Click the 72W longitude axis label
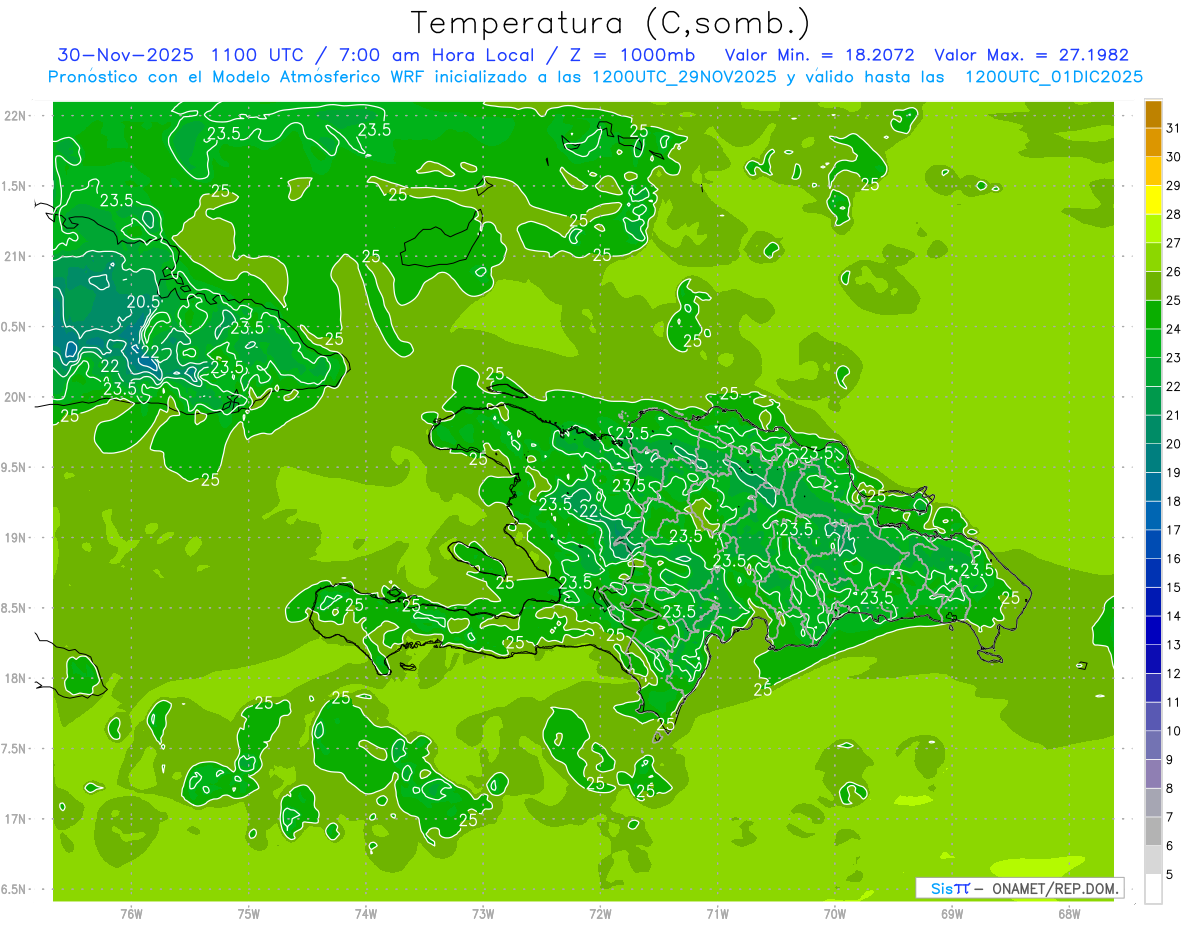The width and height of the screenshot is (1200, 927). pos(599,914)
